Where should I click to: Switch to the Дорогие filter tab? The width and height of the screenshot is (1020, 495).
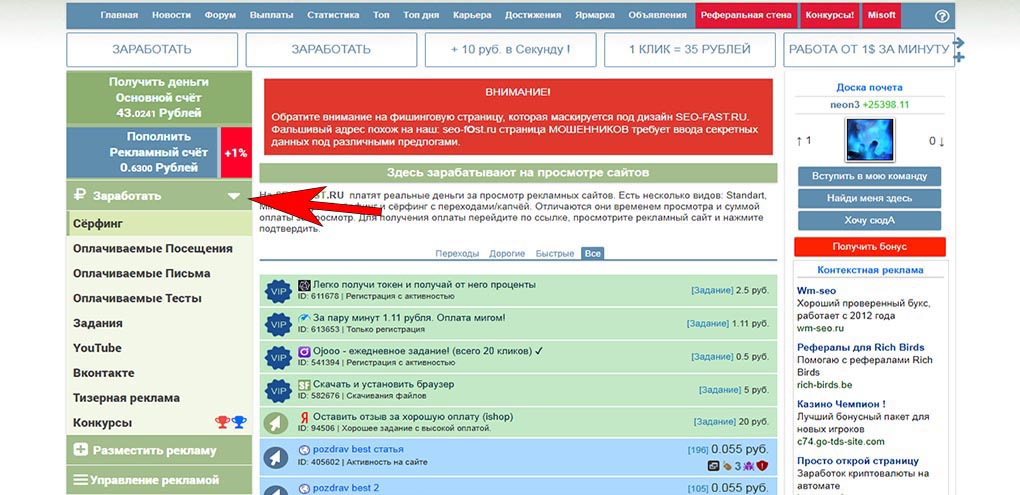[507, 253]
